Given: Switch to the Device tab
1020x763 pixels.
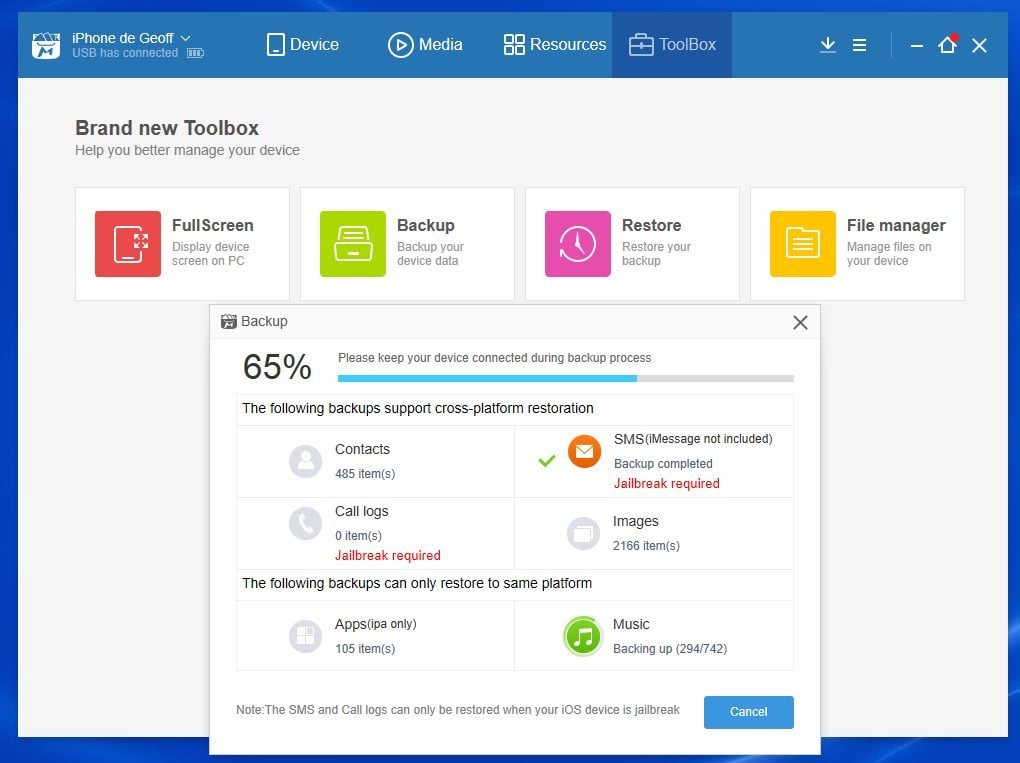Looking at the screenshot, I should click(x=302, y=45).
